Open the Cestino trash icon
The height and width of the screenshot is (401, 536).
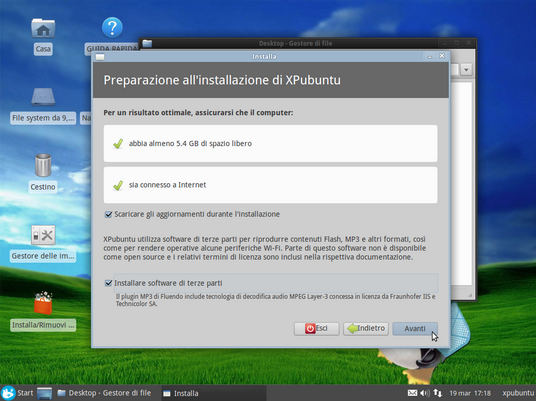click(x=43, y=165)
